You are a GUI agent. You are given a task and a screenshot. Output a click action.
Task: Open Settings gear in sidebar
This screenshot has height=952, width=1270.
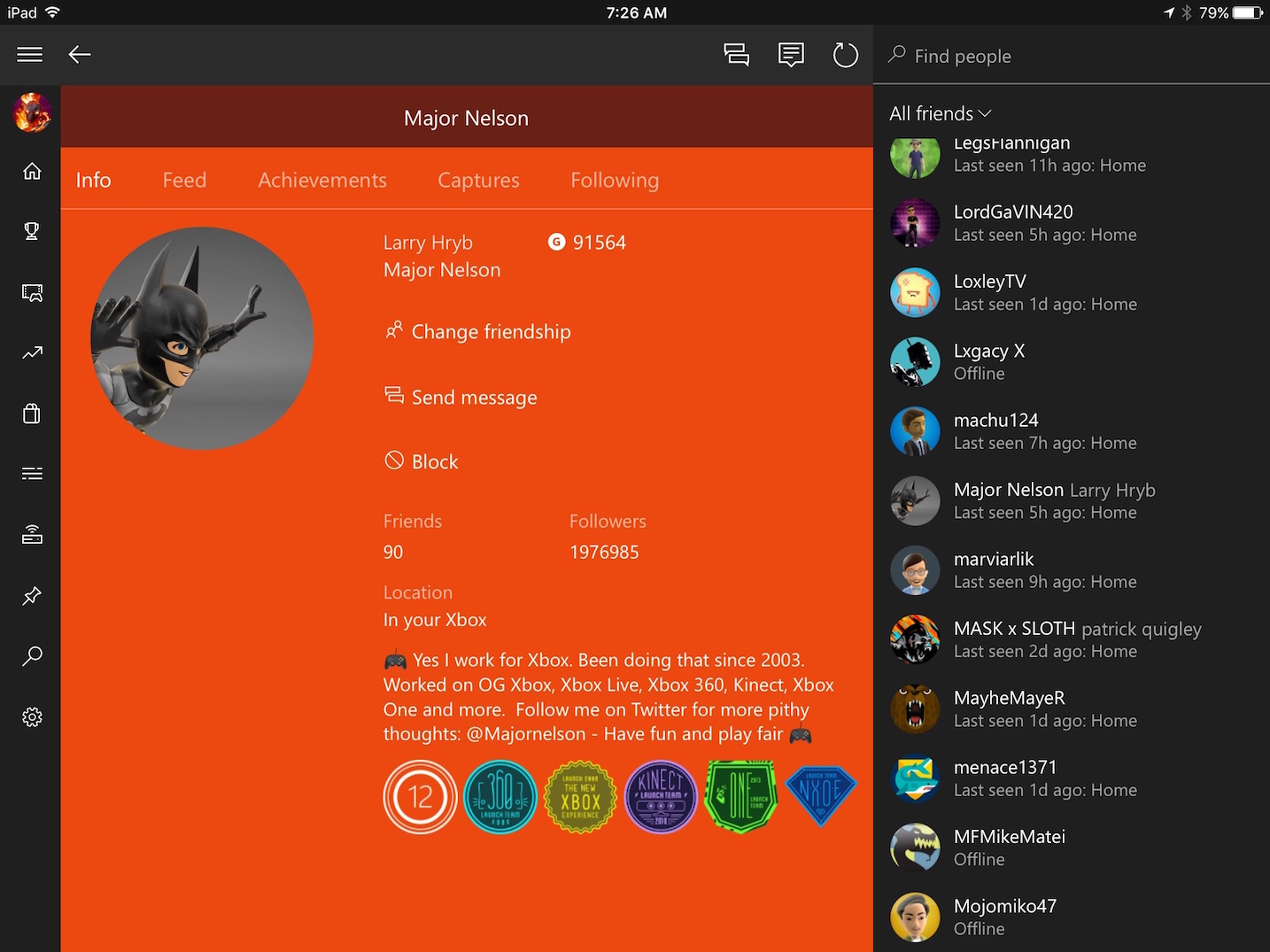32,717
